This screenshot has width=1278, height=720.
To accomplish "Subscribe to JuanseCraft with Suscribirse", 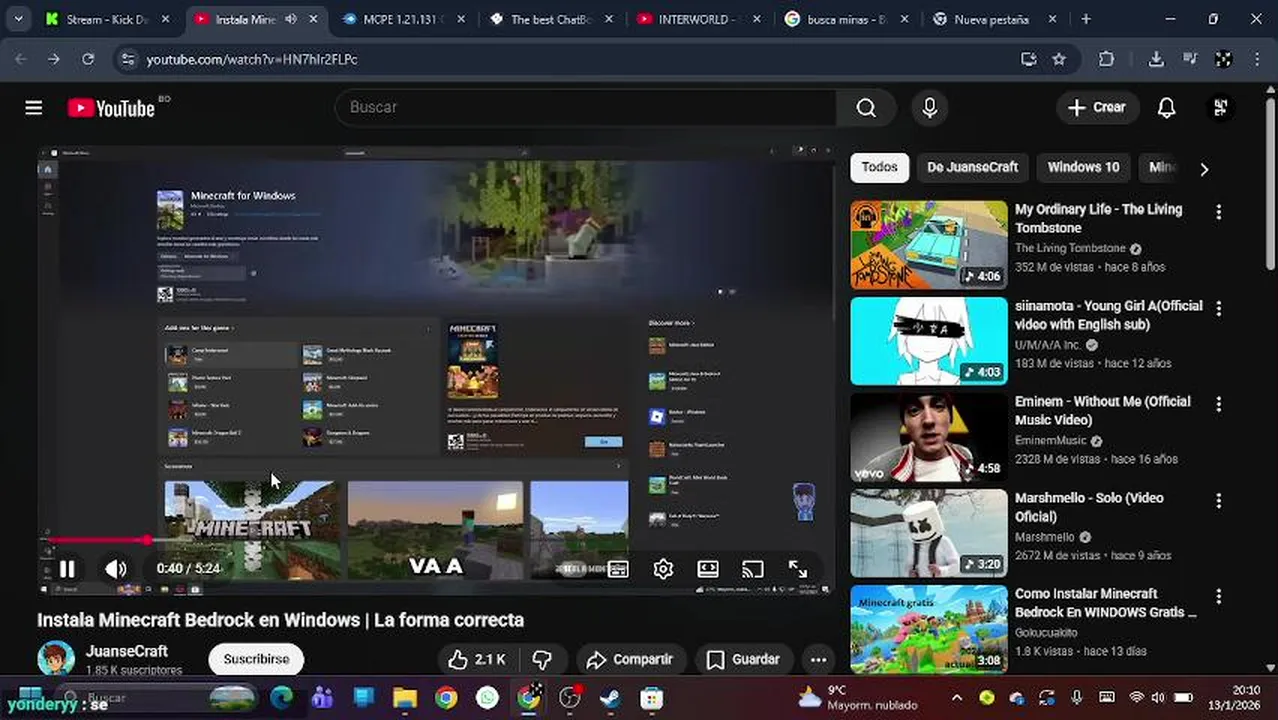I will click(x=256, y=659).
